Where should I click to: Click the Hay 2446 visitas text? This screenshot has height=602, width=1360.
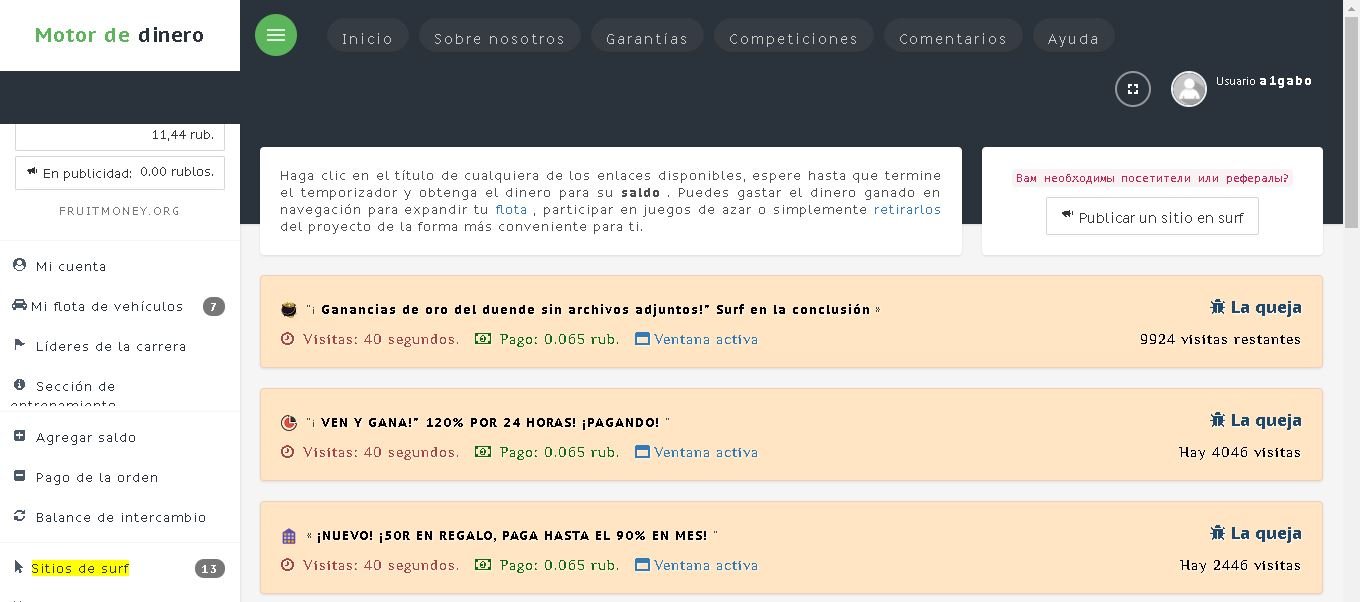(x=1240, y=565)
